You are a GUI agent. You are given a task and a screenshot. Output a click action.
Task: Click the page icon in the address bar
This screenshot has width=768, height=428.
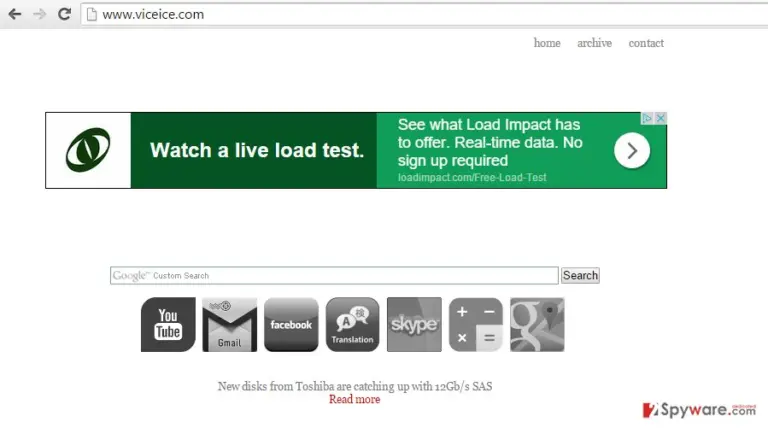(x=92, y=15)
